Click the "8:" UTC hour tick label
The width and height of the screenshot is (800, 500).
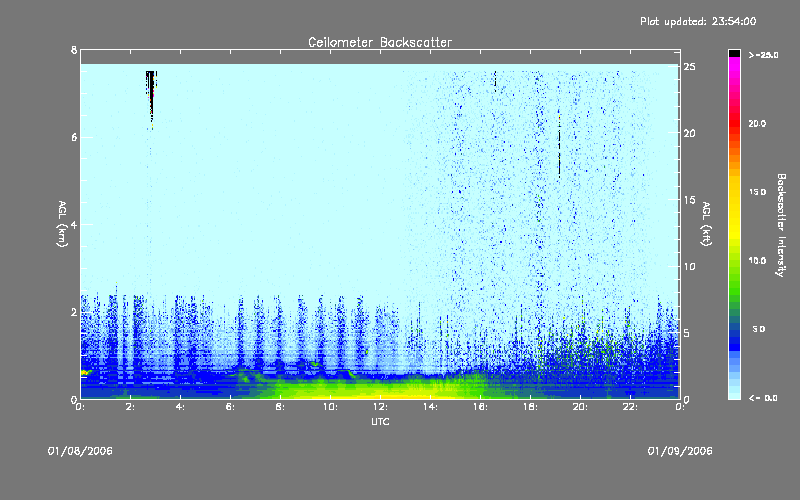point(280,407)
